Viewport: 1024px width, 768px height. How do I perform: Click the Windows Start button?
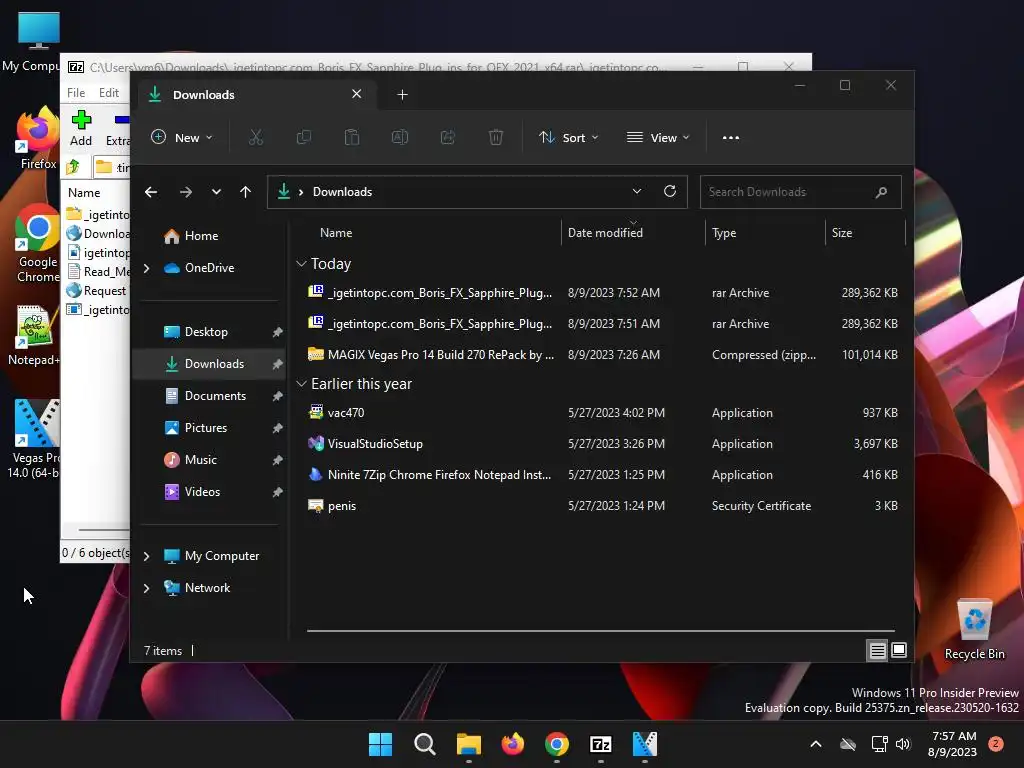click(x=380, y=744)
